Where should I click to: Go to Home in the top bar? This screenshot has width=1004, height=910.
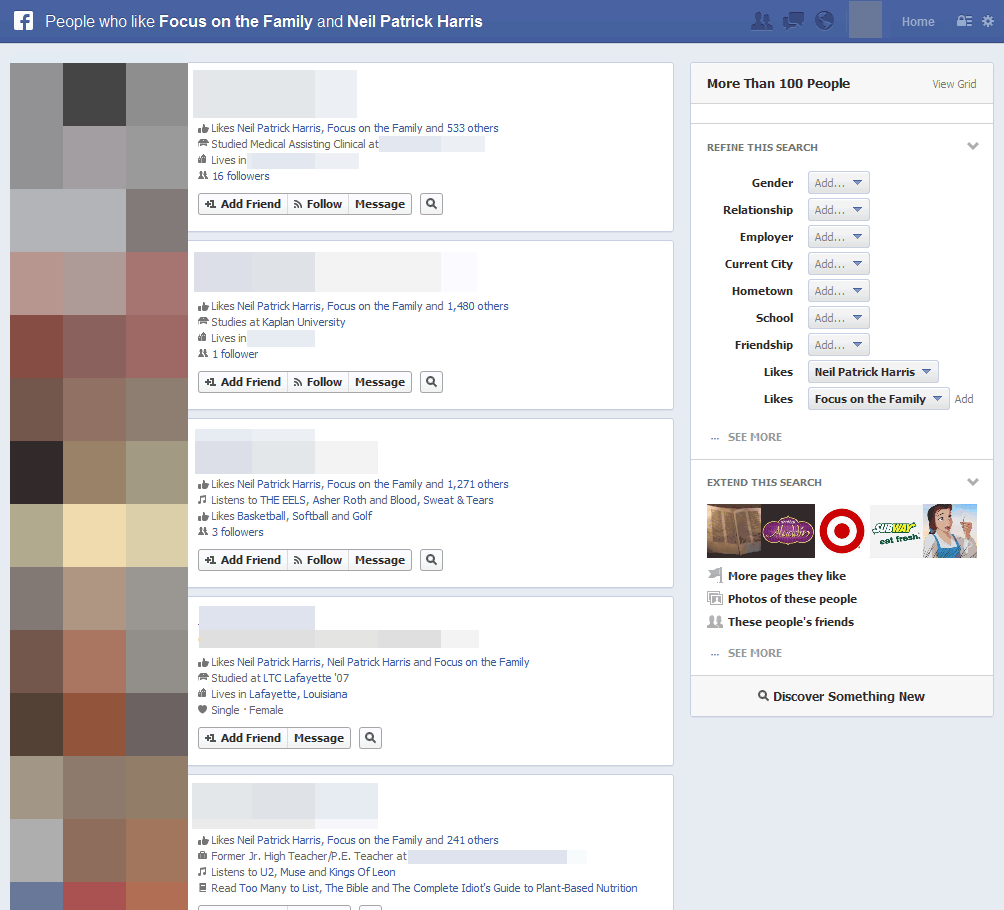coord(917,21)
